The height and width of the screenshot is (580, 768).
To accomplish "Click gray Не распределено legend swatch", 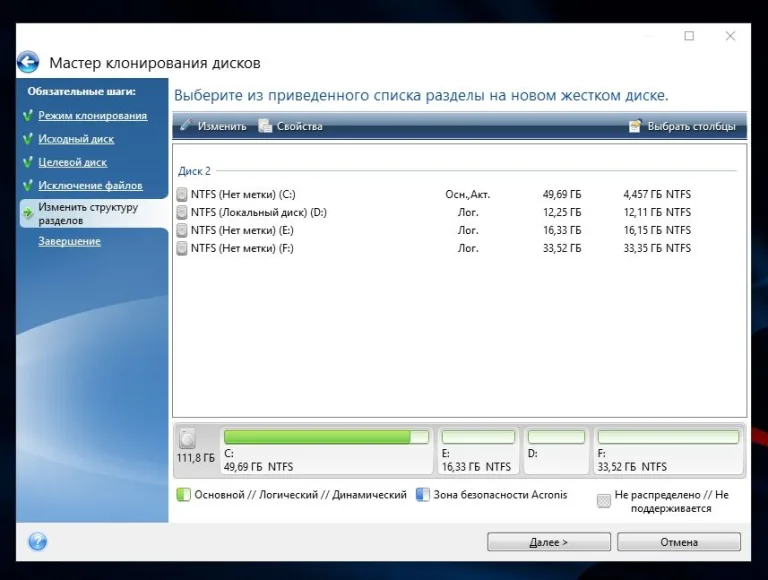I will [x=603, y=501].
